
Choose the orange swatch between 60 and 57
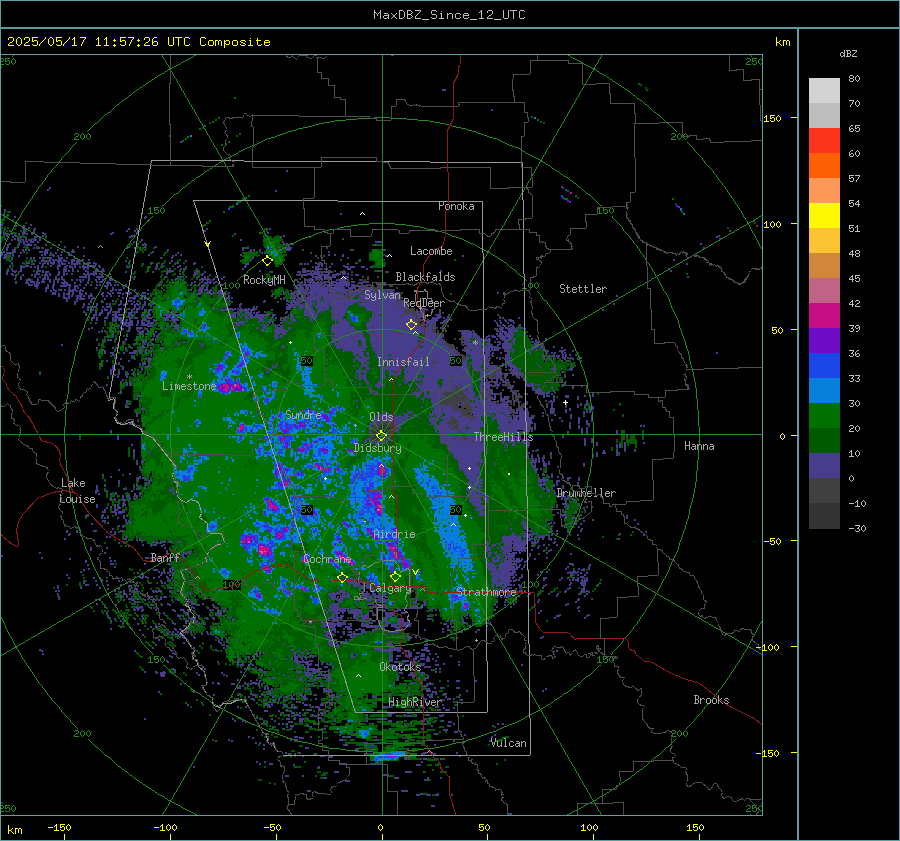(824, 166)
